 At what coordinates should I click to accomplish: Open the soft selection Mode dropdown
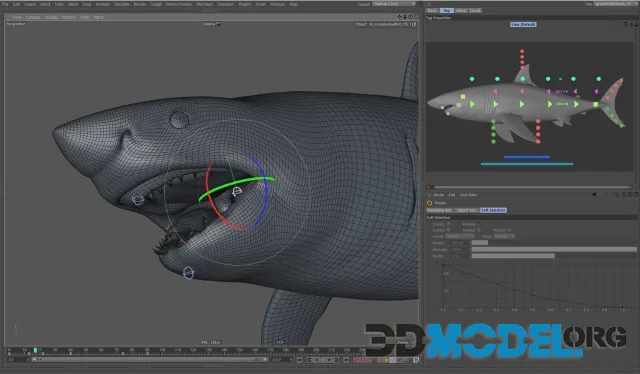pos(504,236)
